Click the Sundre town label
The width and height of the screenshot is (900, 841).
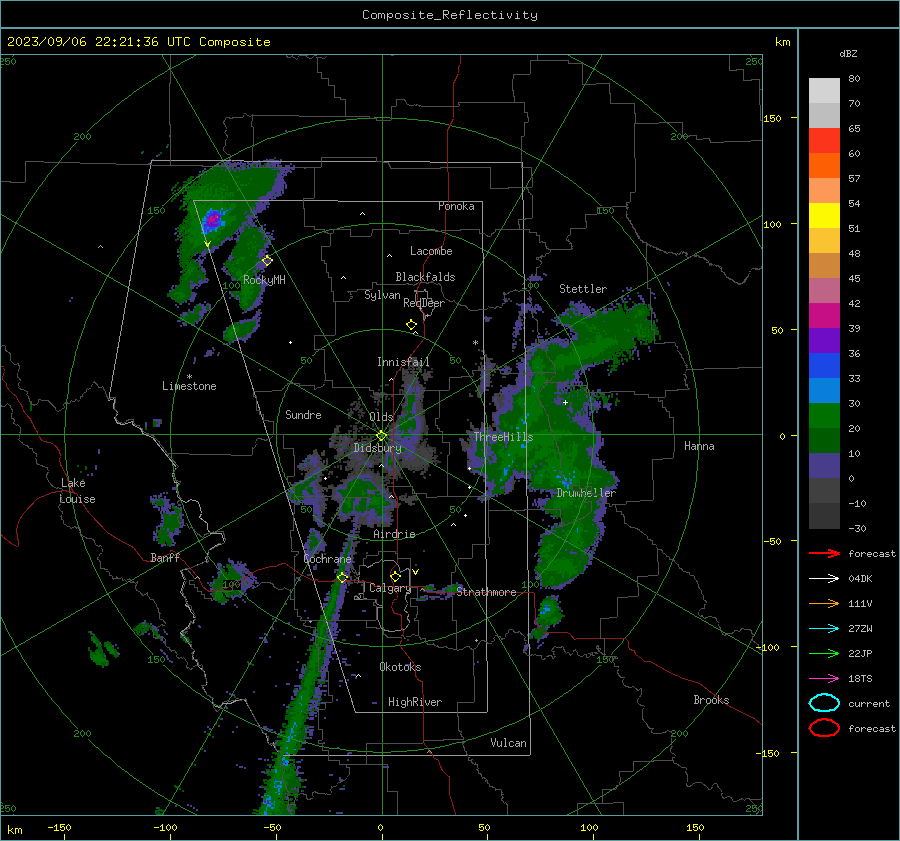(x=303, y=415)
